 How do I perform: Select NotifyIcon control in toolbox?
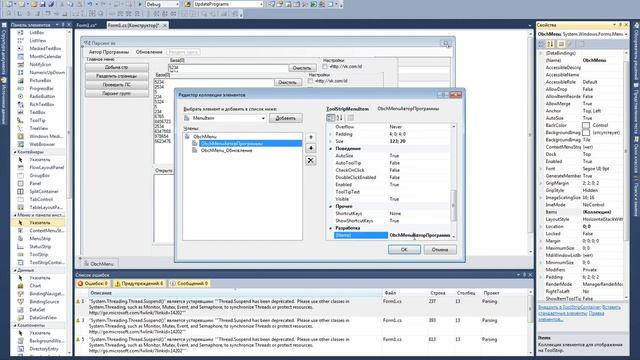pyautogui.click(x=40, y=64)
